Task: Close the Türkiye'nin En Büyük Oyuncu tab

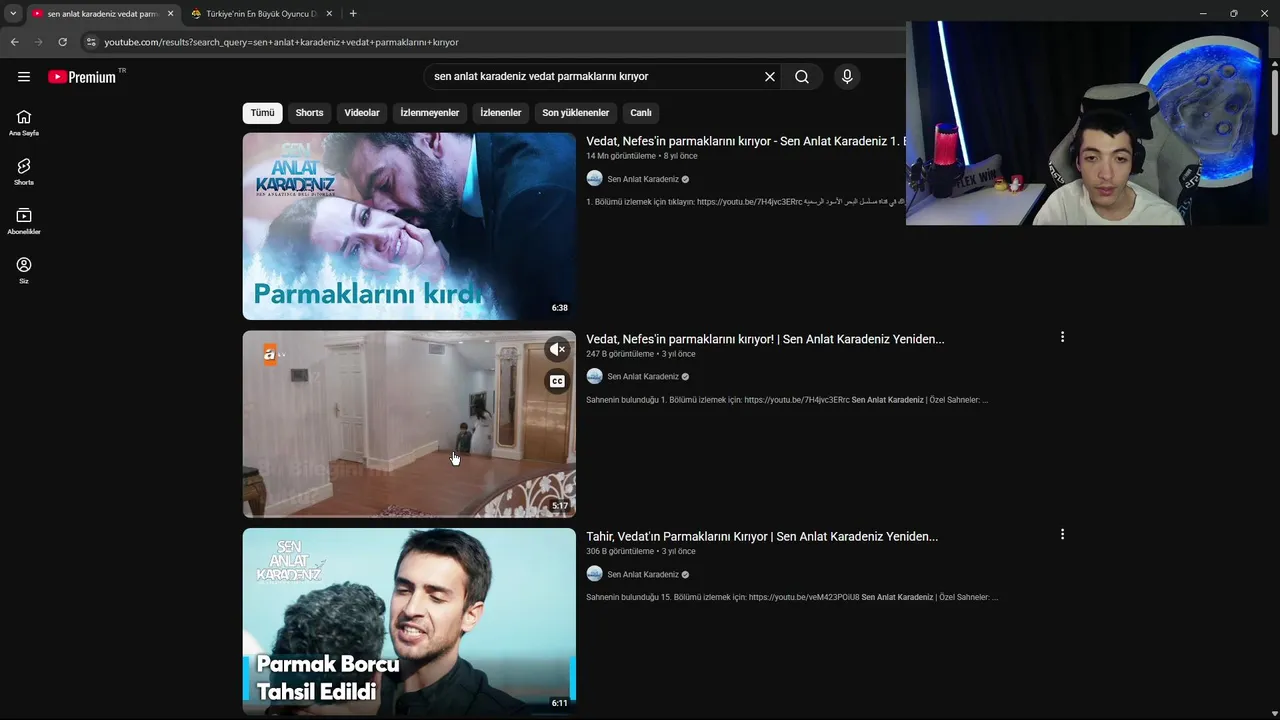Action: tap(329, 14)
